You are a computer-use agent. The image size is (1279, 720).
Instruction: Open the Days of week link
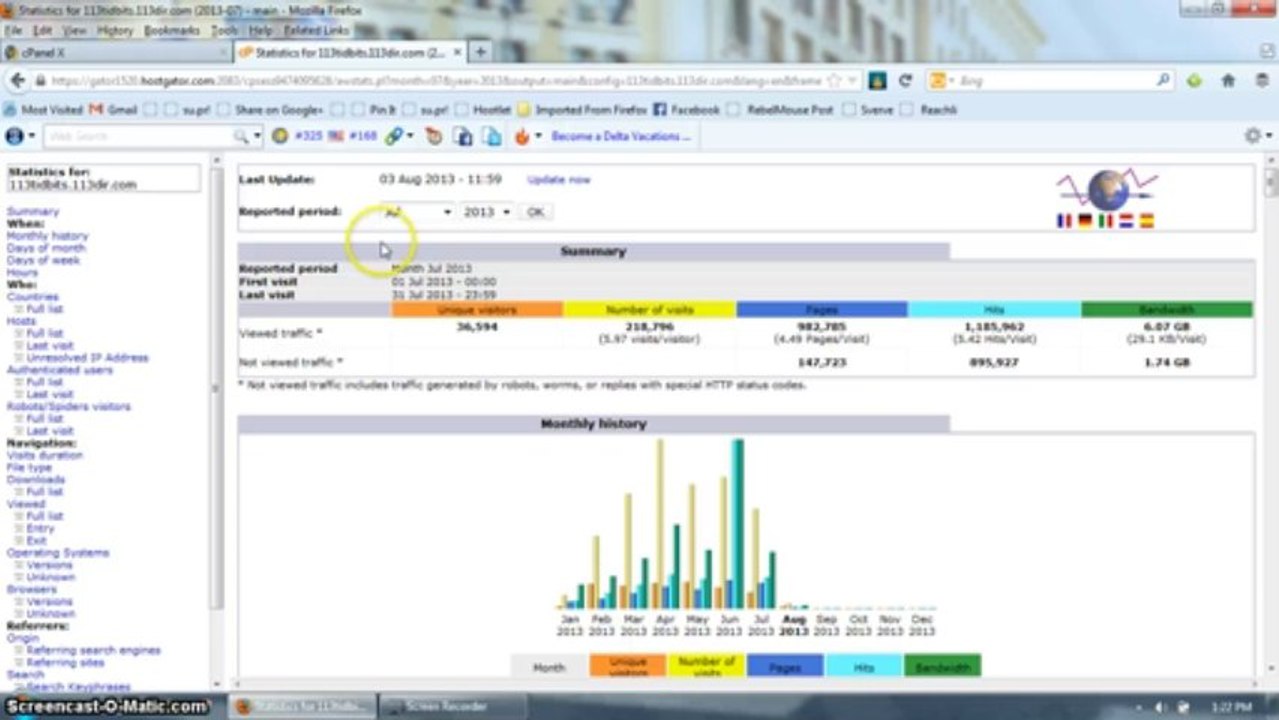[44, 260]
